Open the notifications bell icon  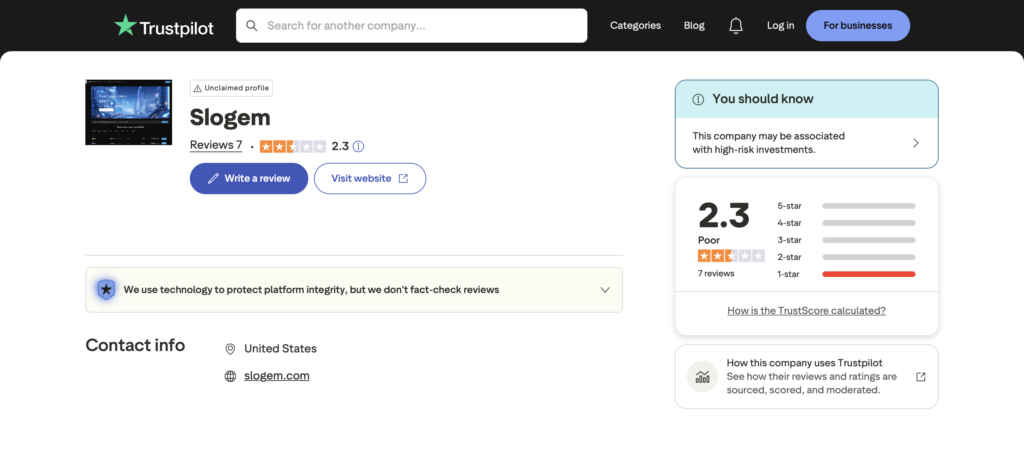(x=736, y=25)
